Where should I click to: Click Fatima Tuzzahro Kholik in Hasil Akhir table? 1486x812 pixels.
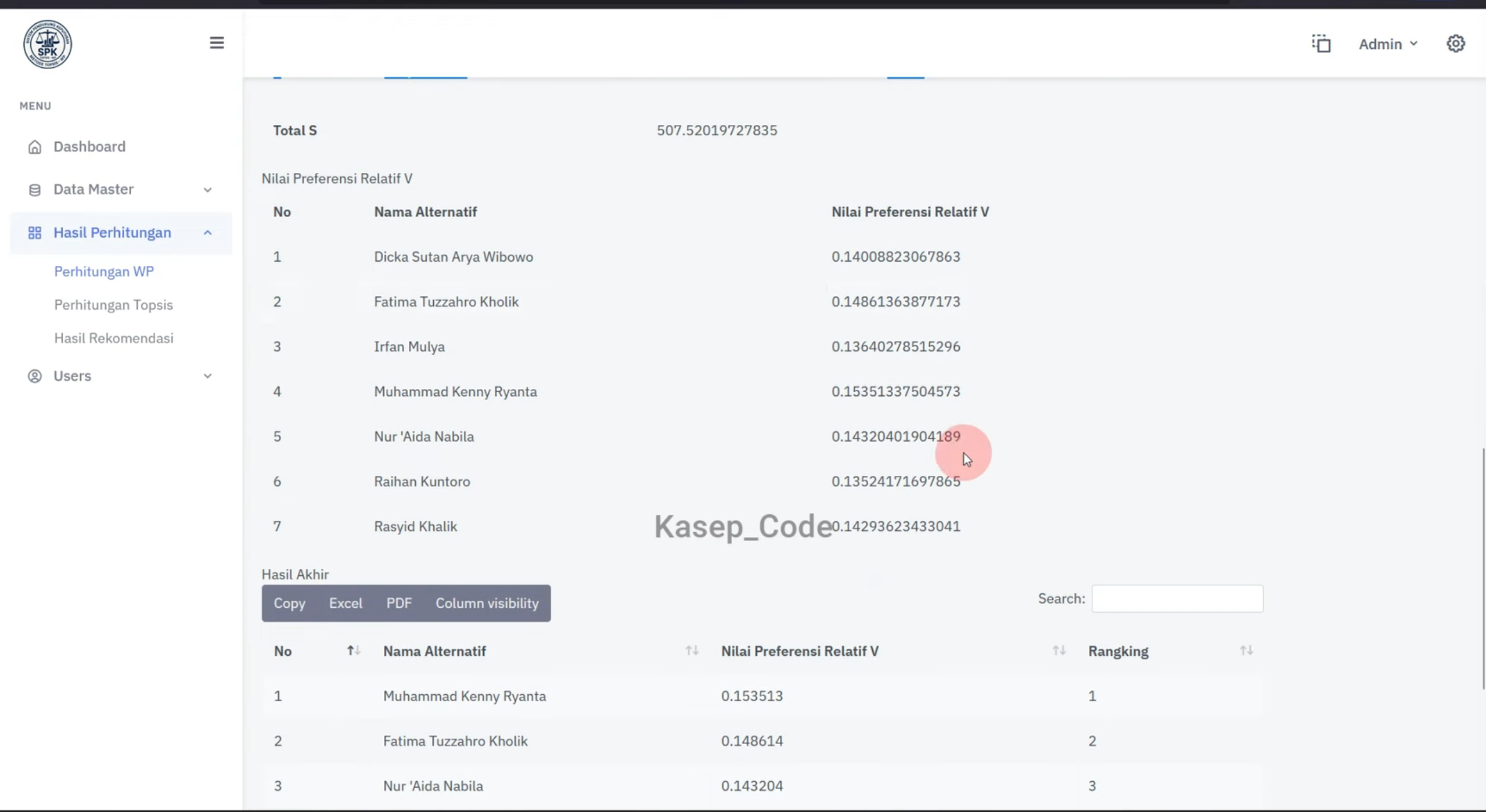coord(455,741)
